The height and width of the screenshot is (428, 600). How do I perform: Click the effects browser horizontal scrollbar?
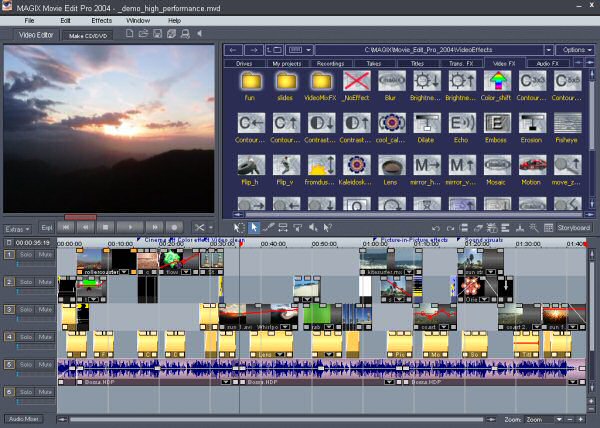[414, 215]
